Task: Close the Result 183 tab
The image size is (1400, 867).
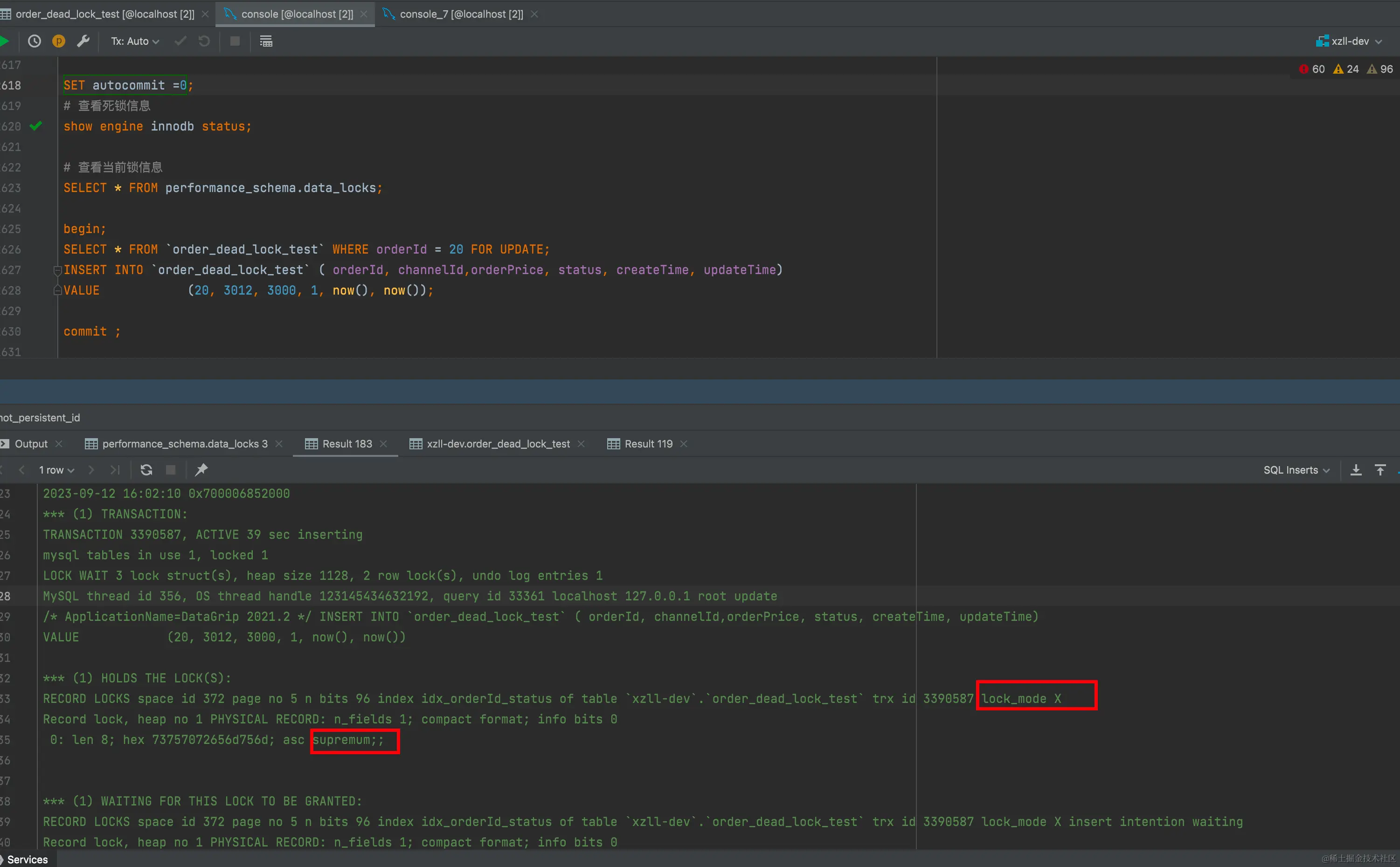Action: pyautogui.click(x=383, y=444)
